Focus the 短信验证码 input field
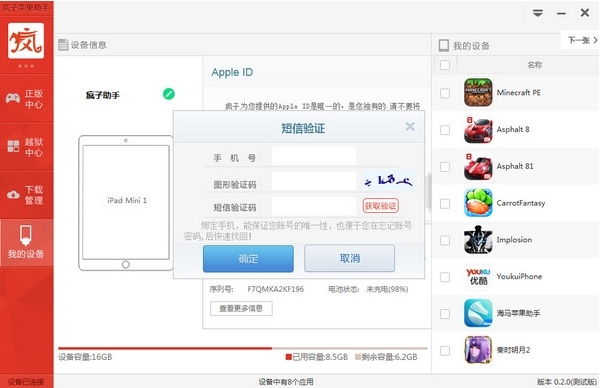This screenshot has width=600, height=388. point(314,206)
